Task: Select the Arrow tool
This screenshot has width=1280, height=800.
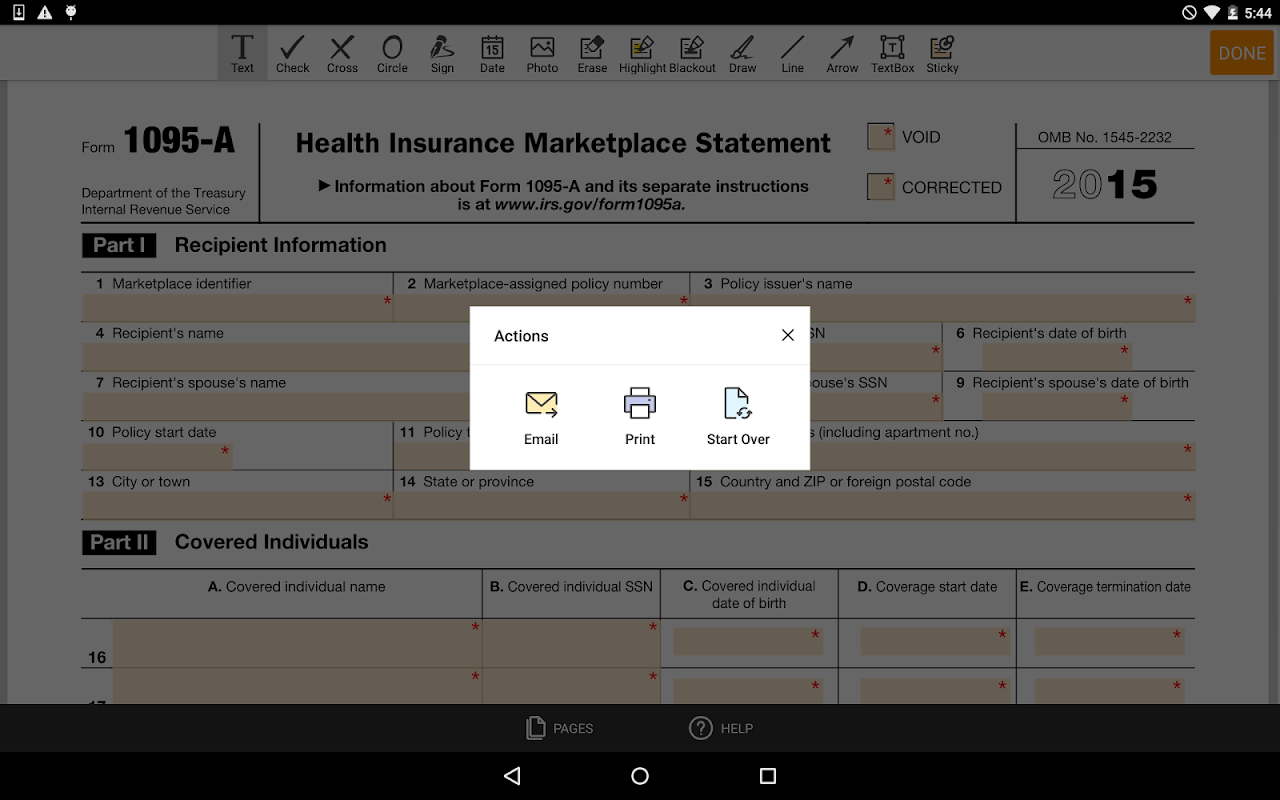Action: coord(842,53)
